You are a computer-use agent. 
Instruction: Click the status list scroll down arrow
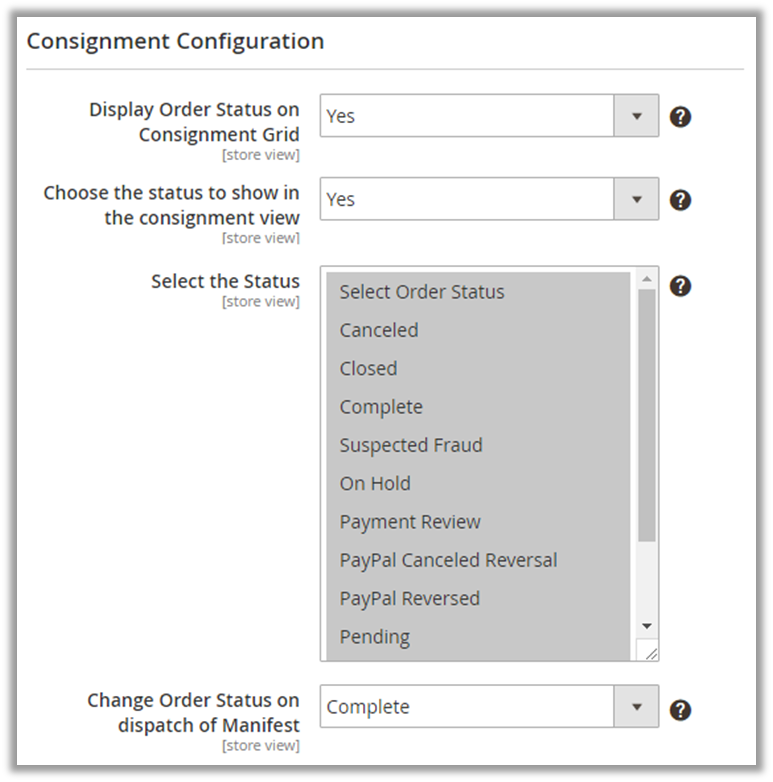pos(647,626)
